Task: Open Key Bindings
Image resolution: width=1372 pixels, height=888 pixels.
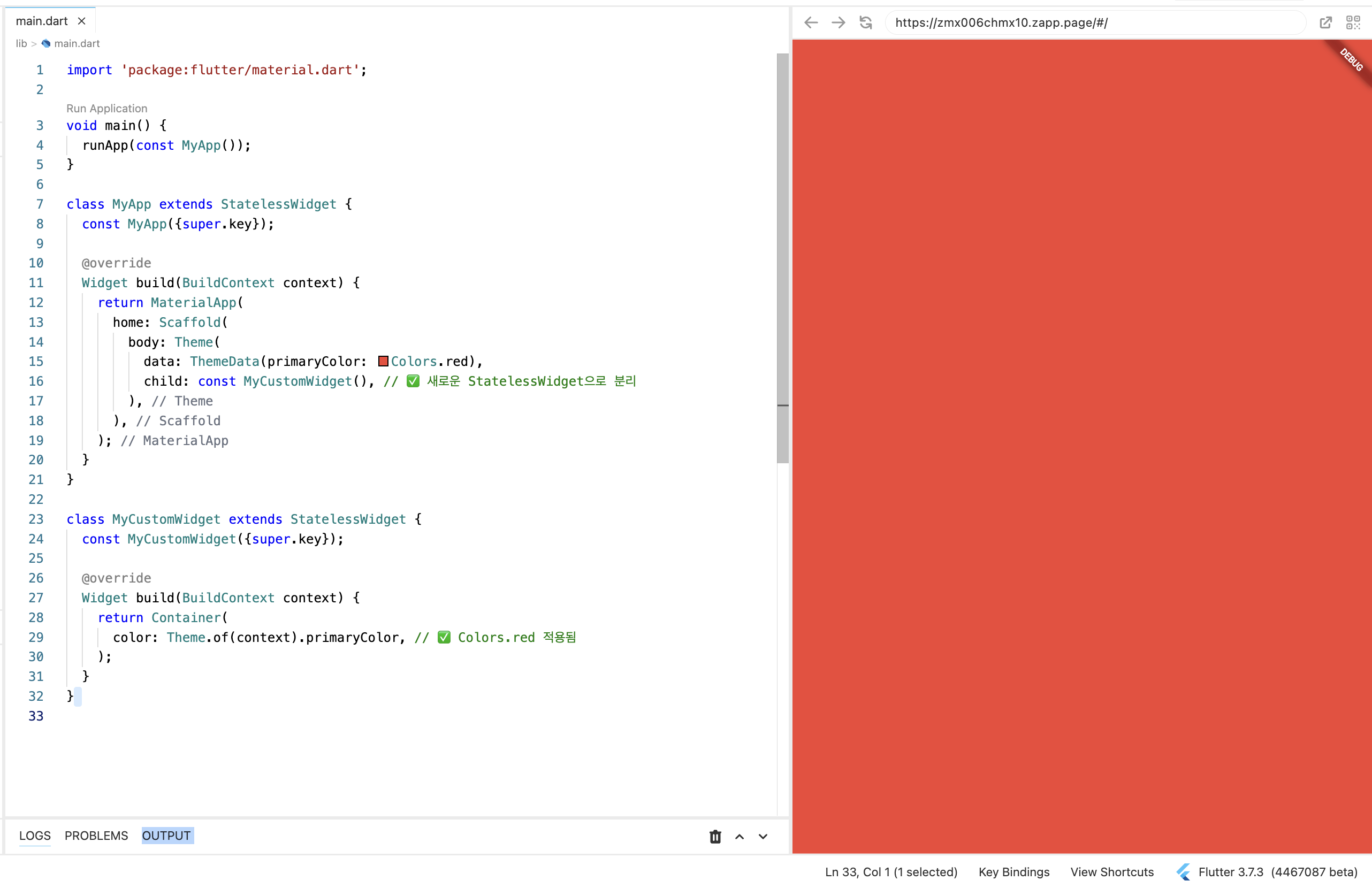Action: [x=1014, y=872]
